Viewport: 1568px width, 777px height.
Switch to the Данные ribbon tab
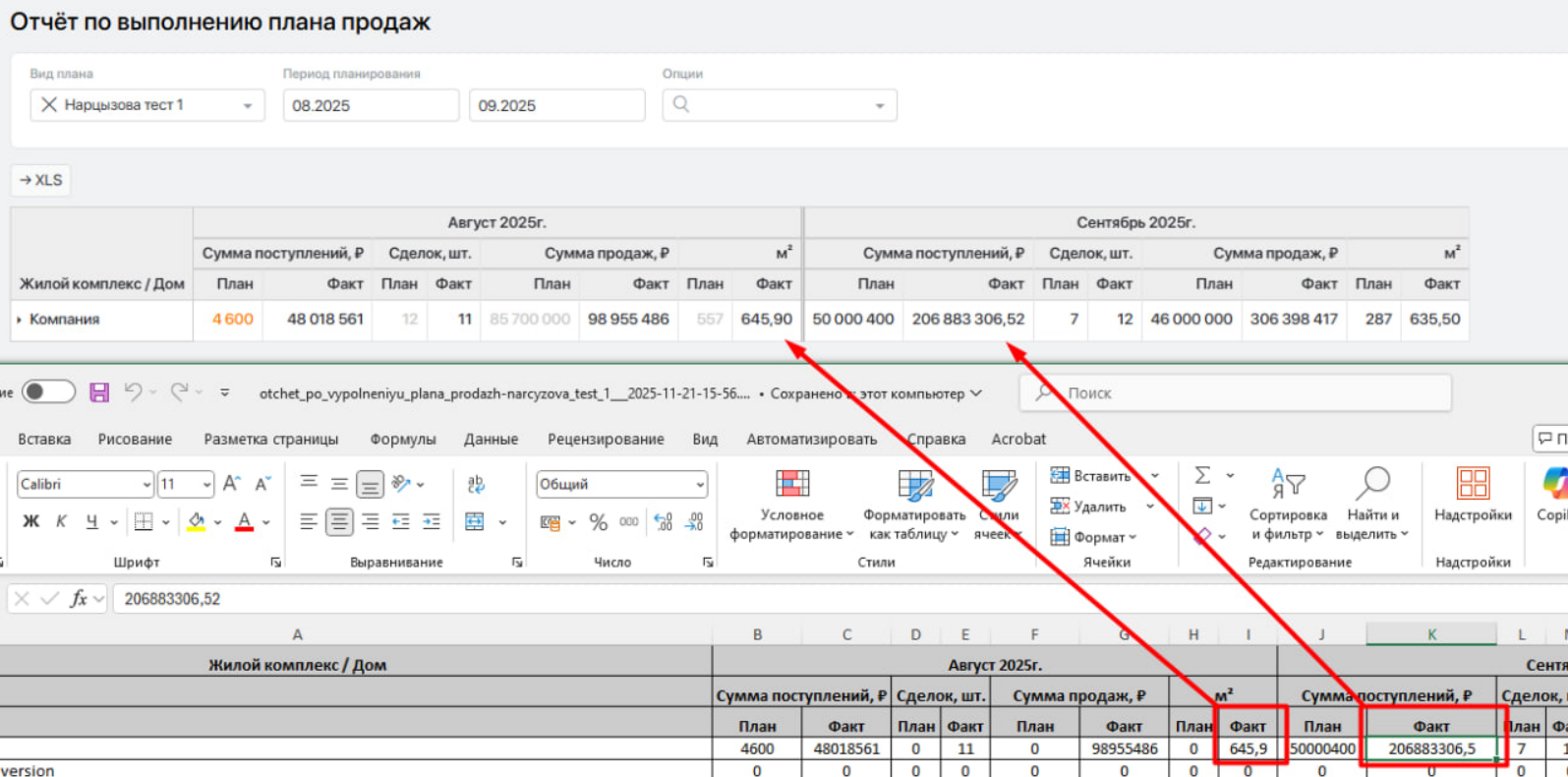click(491, 439)
